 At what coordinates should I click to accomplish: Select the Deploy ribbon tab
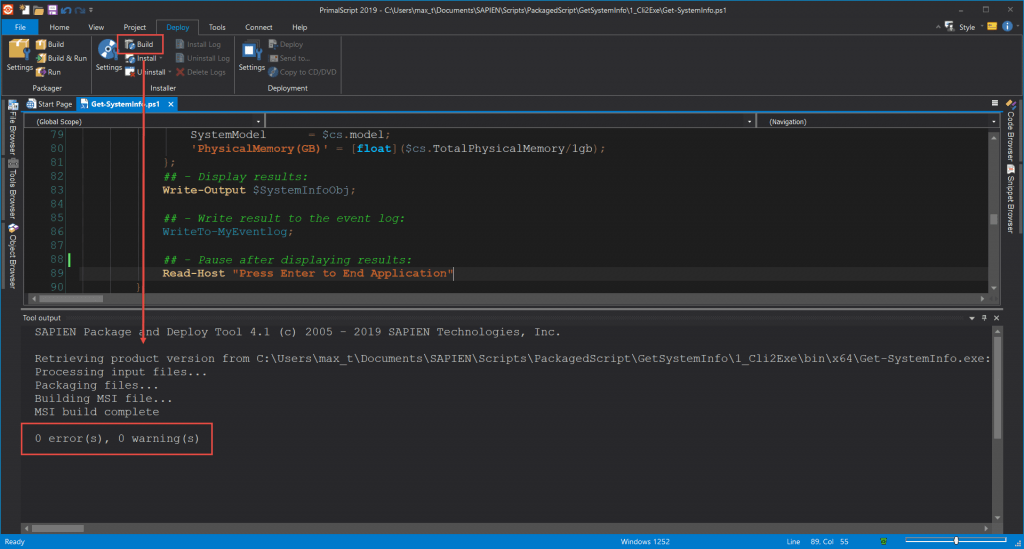tap(177, 27)
